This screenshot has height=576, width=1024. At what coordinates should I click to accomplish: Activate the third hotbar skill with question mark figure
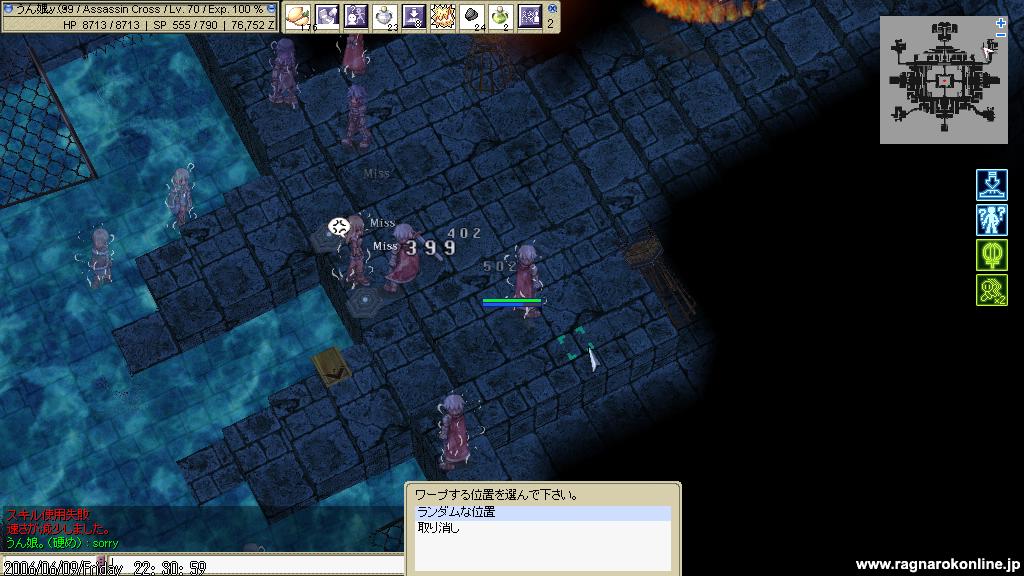[355, 16]
